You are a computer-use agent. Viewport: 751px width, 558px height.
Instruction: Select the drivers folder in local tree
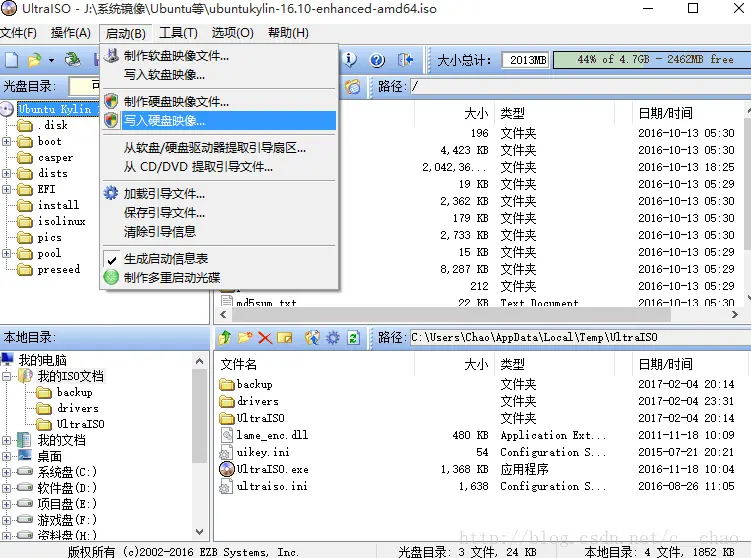[x=78, y=408]
